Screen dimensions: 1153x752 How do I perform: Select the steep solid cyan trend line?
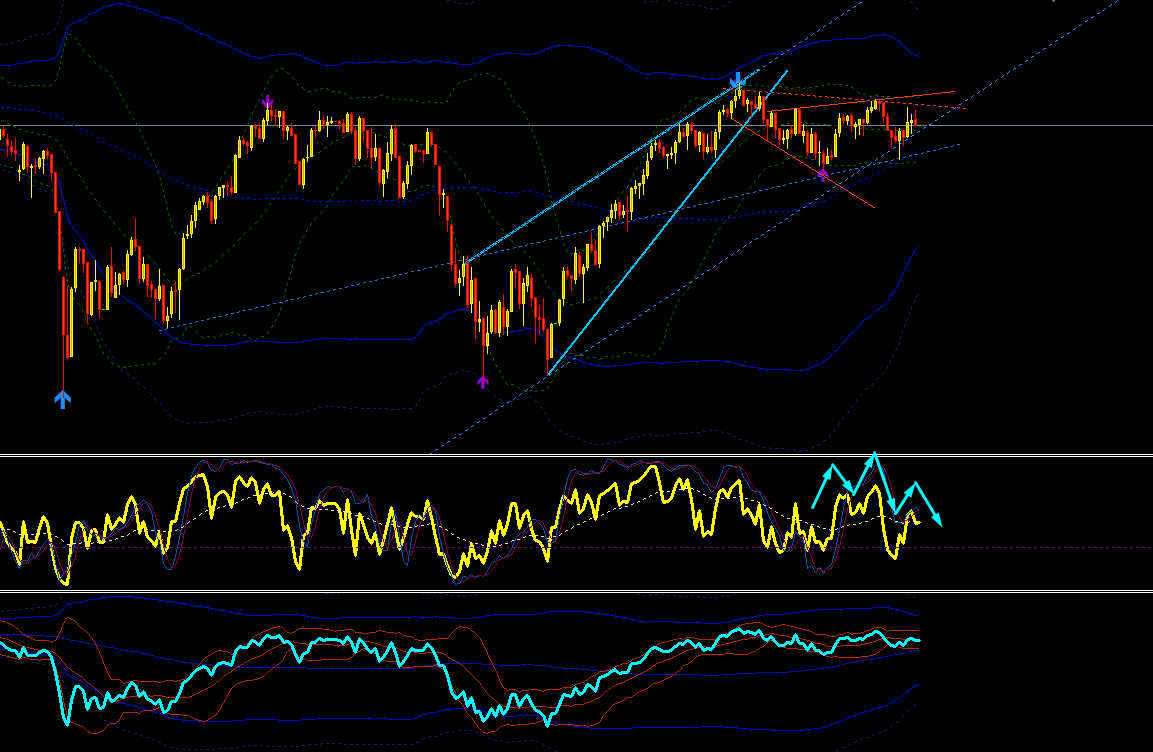coord(668,223)
